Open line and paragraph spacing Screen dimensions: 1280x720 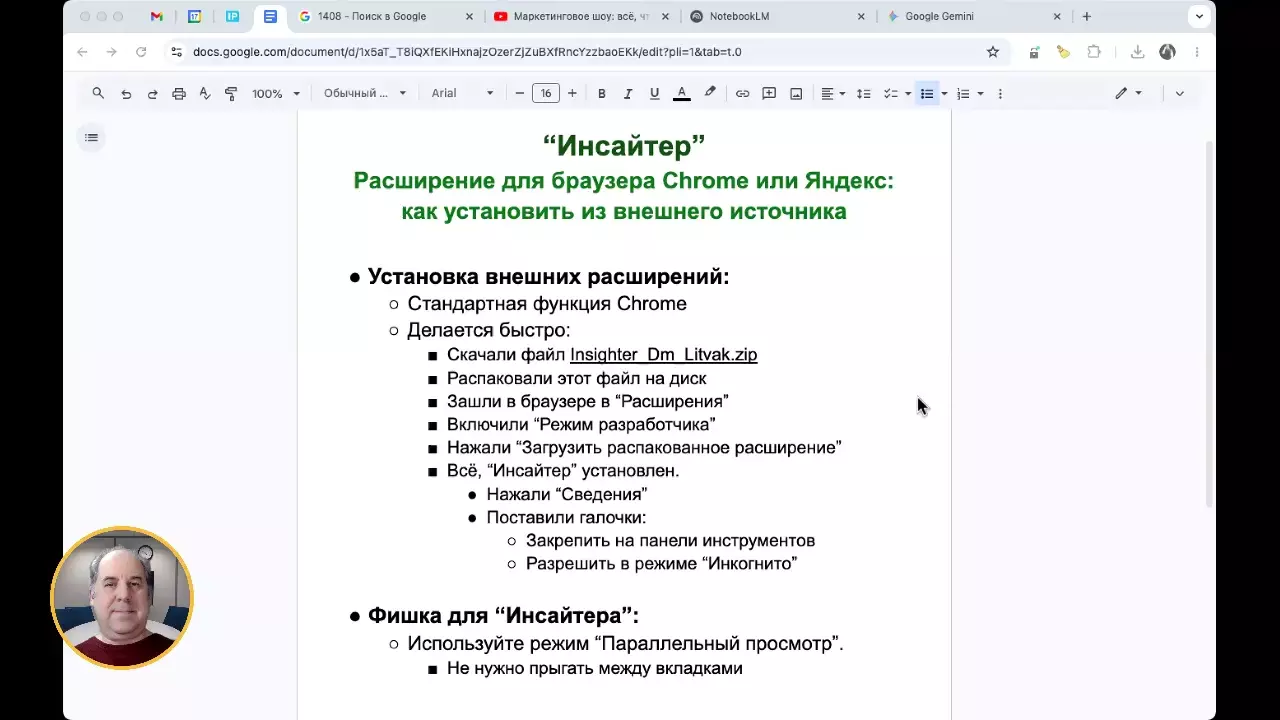[864, 94]
